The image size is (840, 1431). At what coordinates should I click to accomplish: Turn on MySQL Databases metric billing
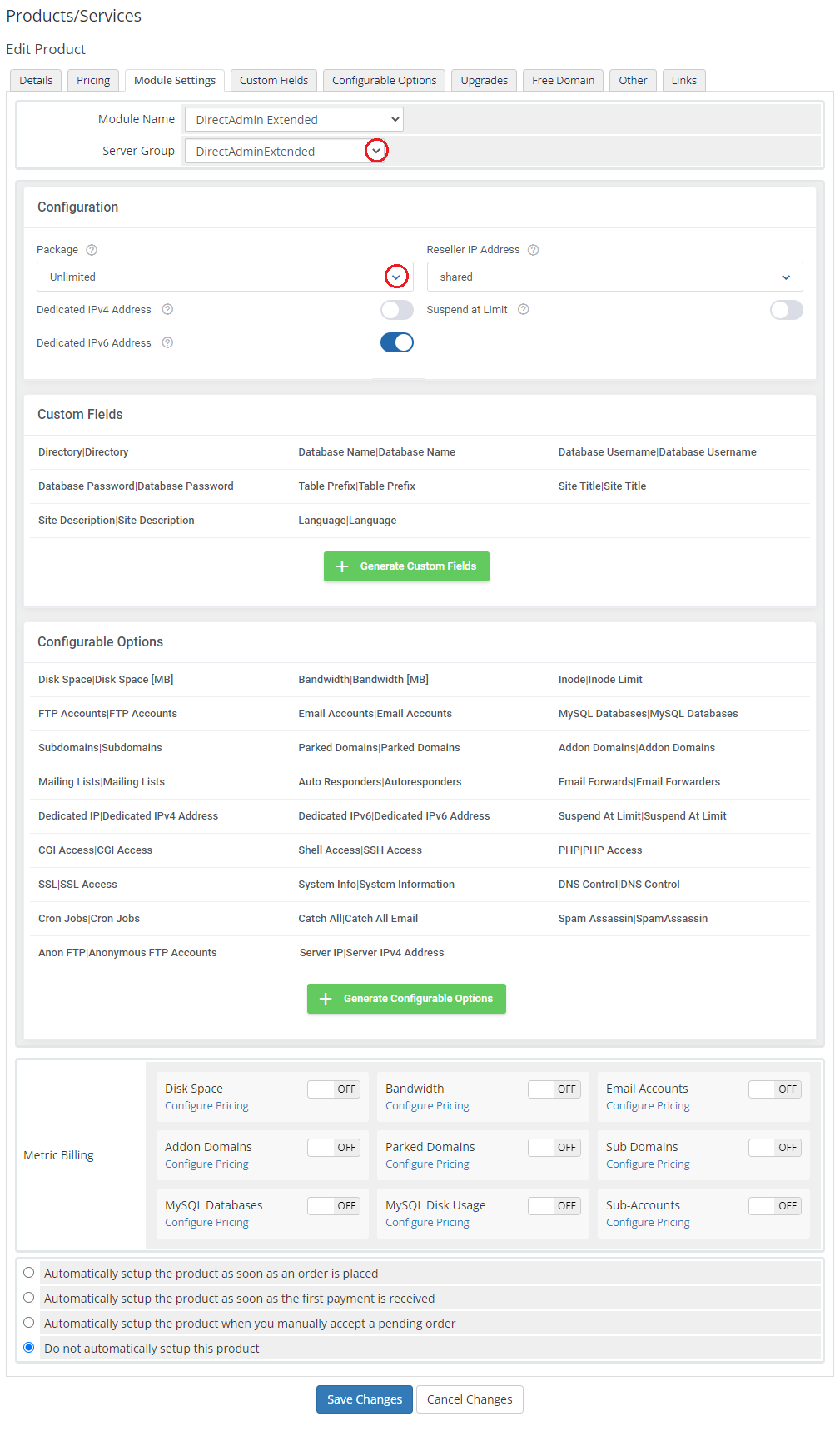pyautogui.click(x=334, y=1206)
